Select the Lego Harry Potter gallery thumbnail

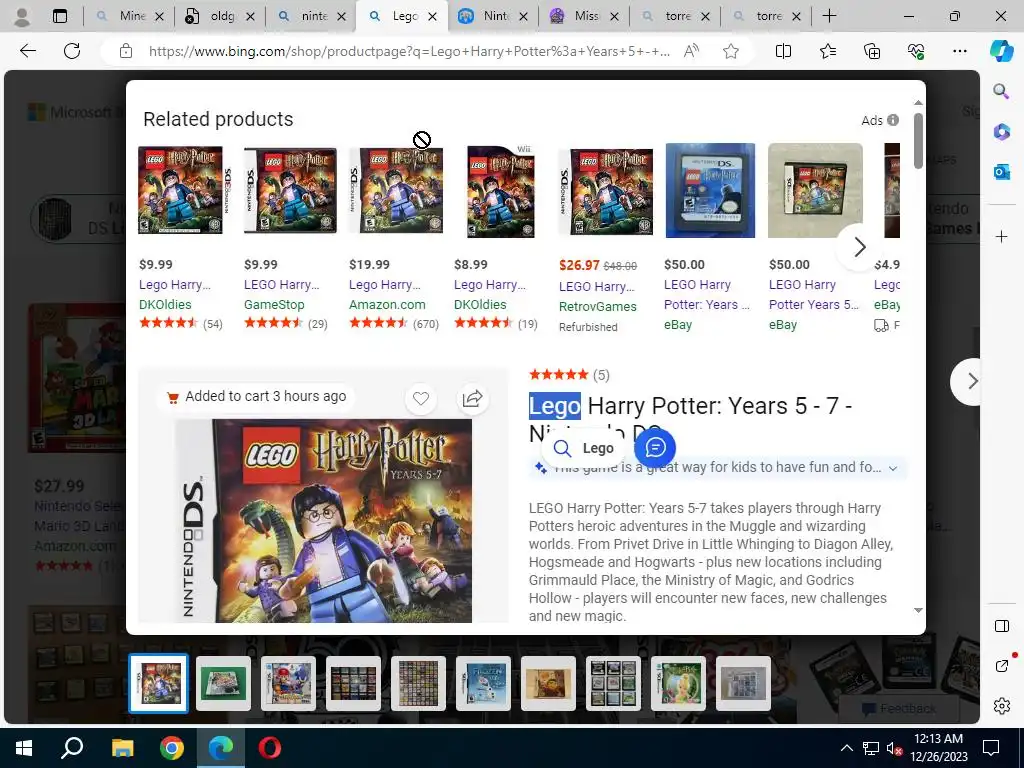click(x=159, y=683)
